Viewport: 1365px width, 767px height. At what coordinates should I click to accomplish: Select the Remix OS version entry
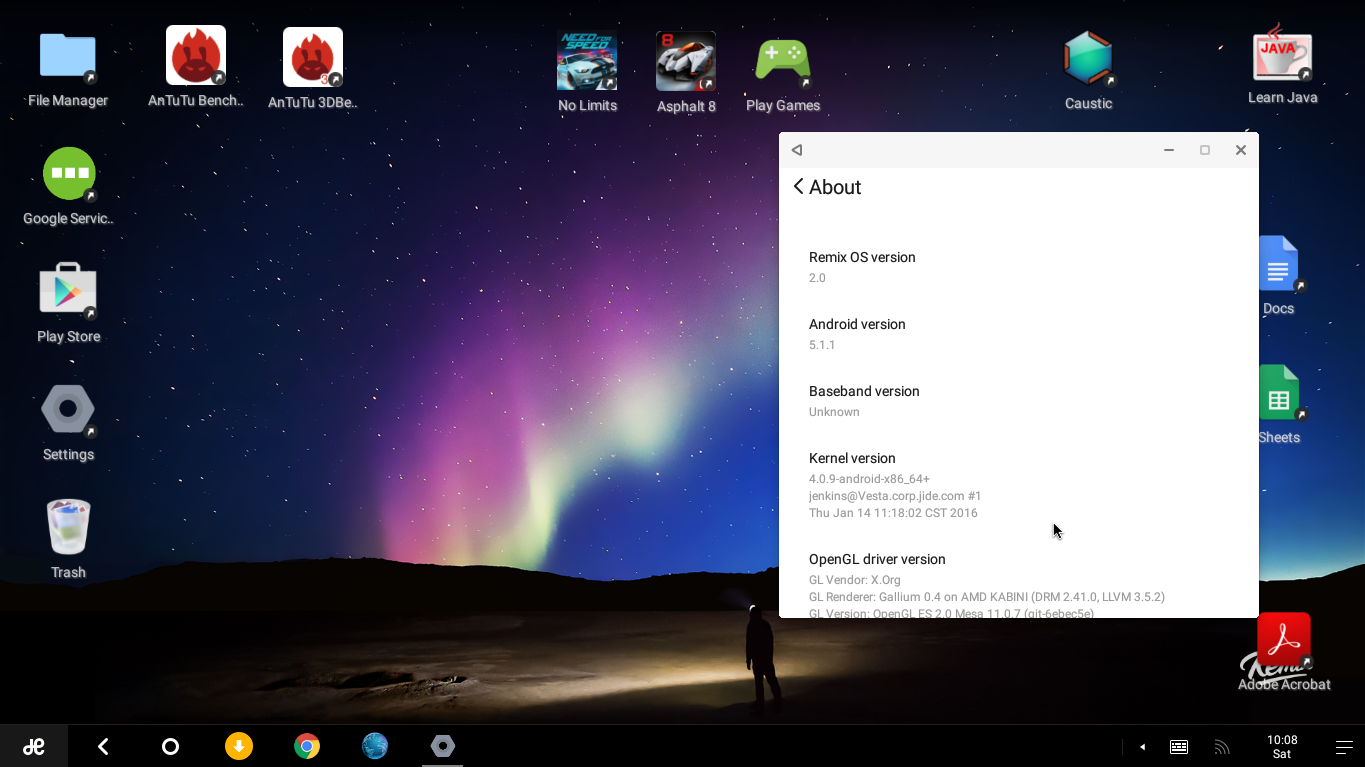click(1019, 267)
